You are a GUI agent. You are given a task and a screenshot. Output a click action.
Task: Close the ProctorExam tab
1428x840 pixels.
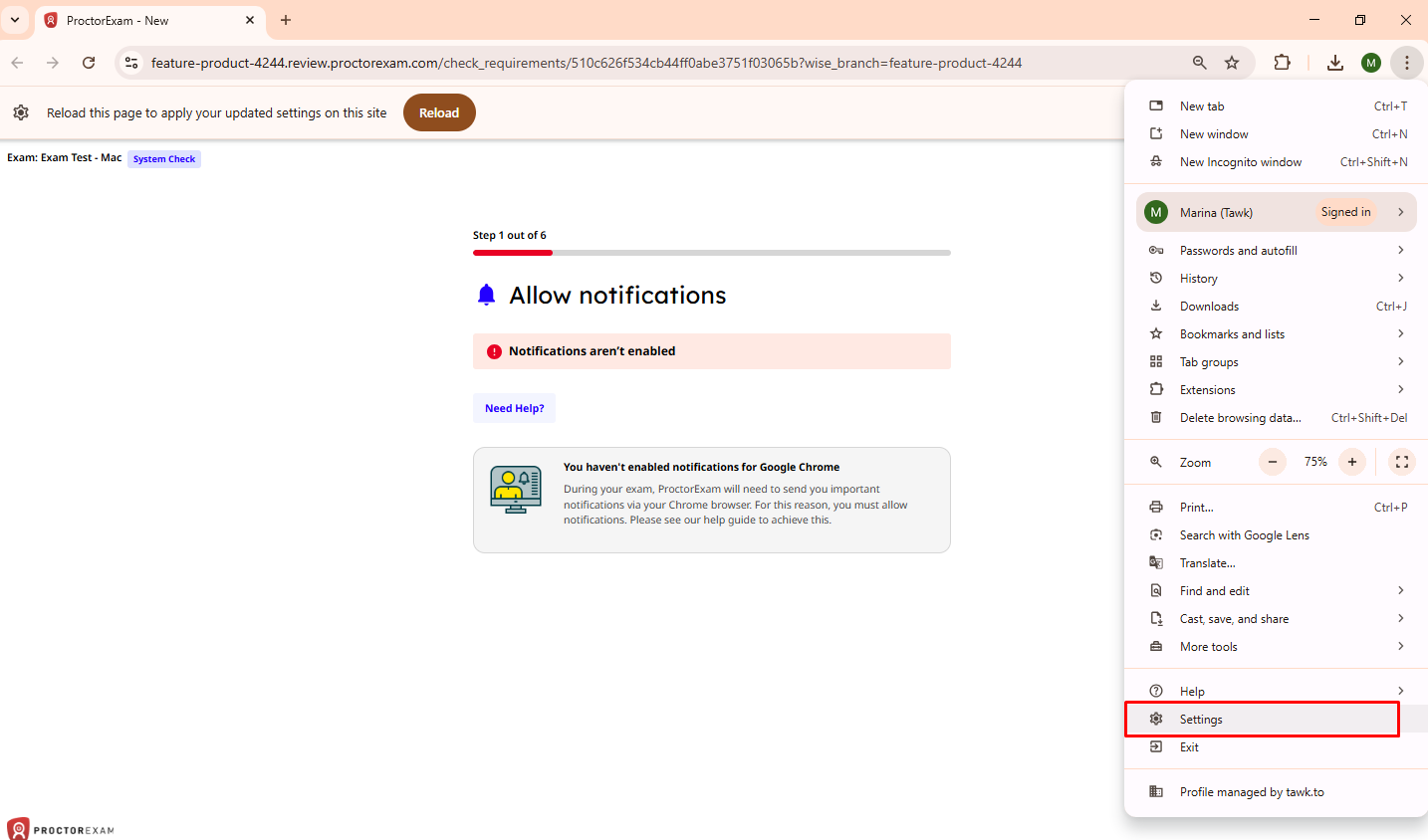pos(250,20)
